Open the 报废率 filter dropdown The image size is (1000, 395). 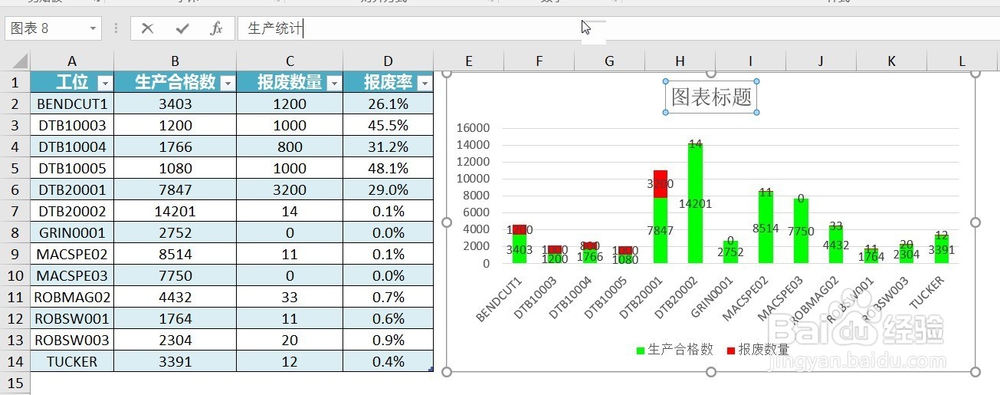[x=424, y=83]
